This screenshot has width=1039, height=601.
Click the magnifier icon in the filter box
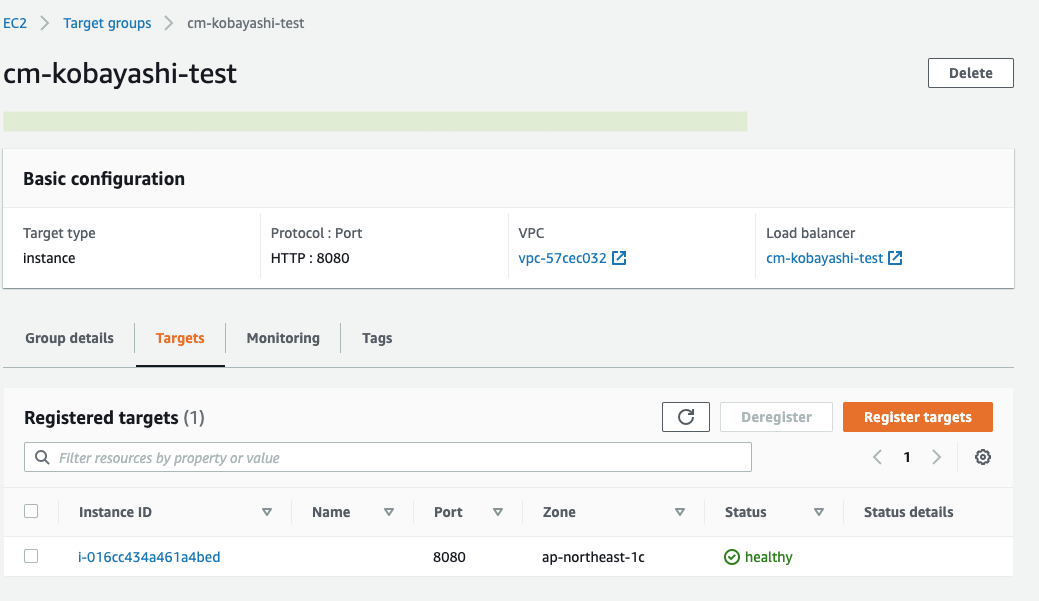(41, 457)
